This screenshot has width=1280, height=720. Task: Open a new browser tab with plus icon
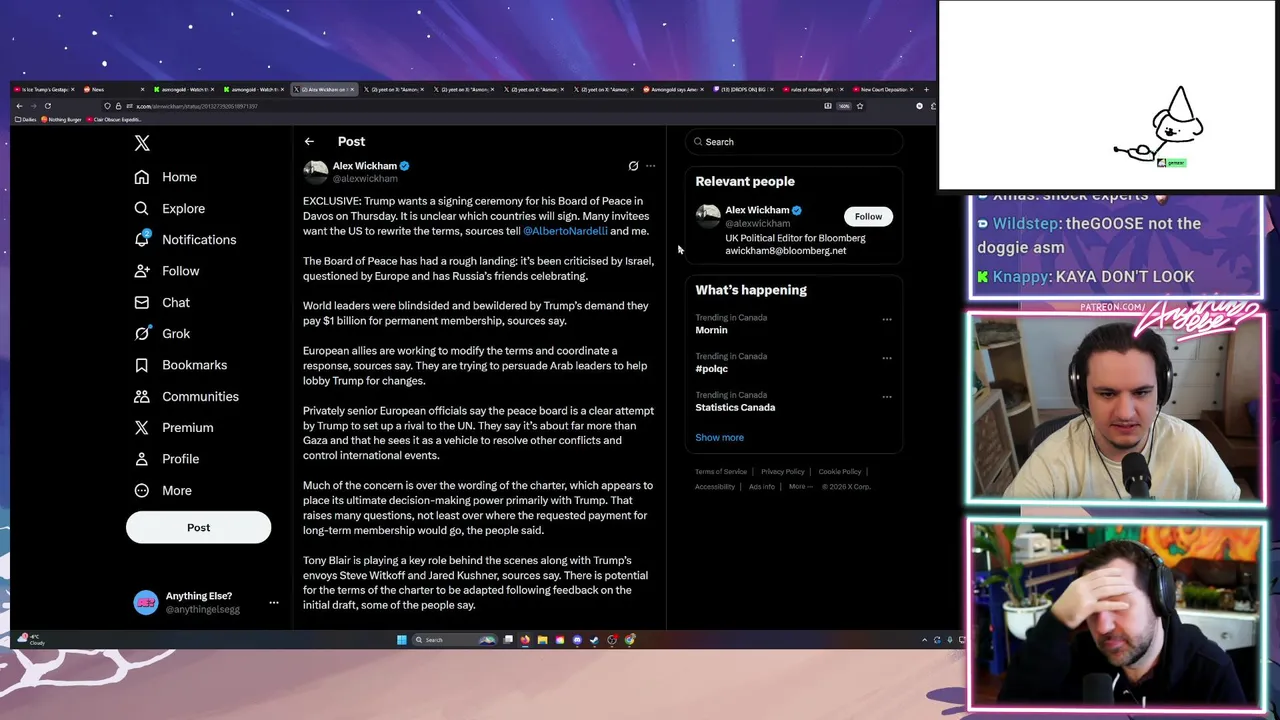pos(926,90)
